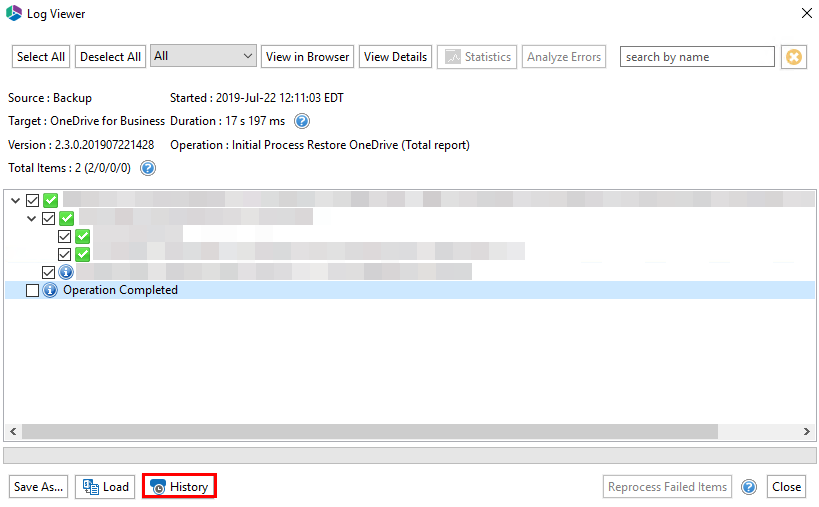Open View Details
The width and height of the screenshot is (819, 507).
(x=395, y=56)
